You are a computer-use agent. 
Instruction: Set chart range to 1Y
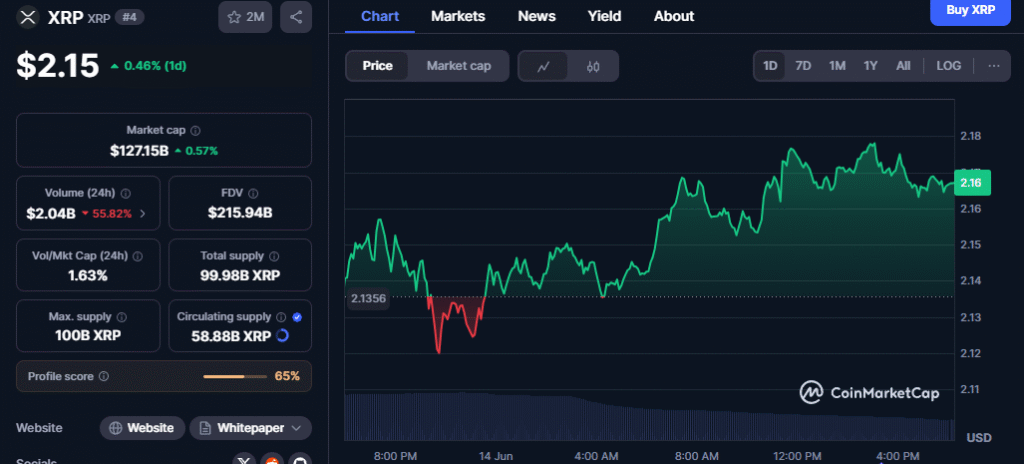(871, 66)
